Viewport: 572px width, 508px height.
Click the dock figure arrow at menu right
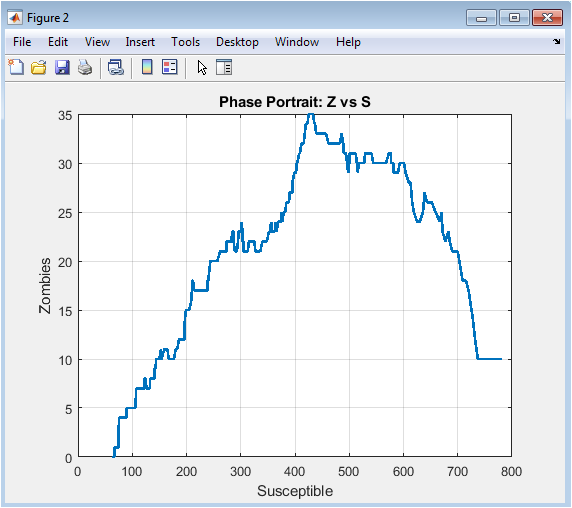[x=556, y=42]
